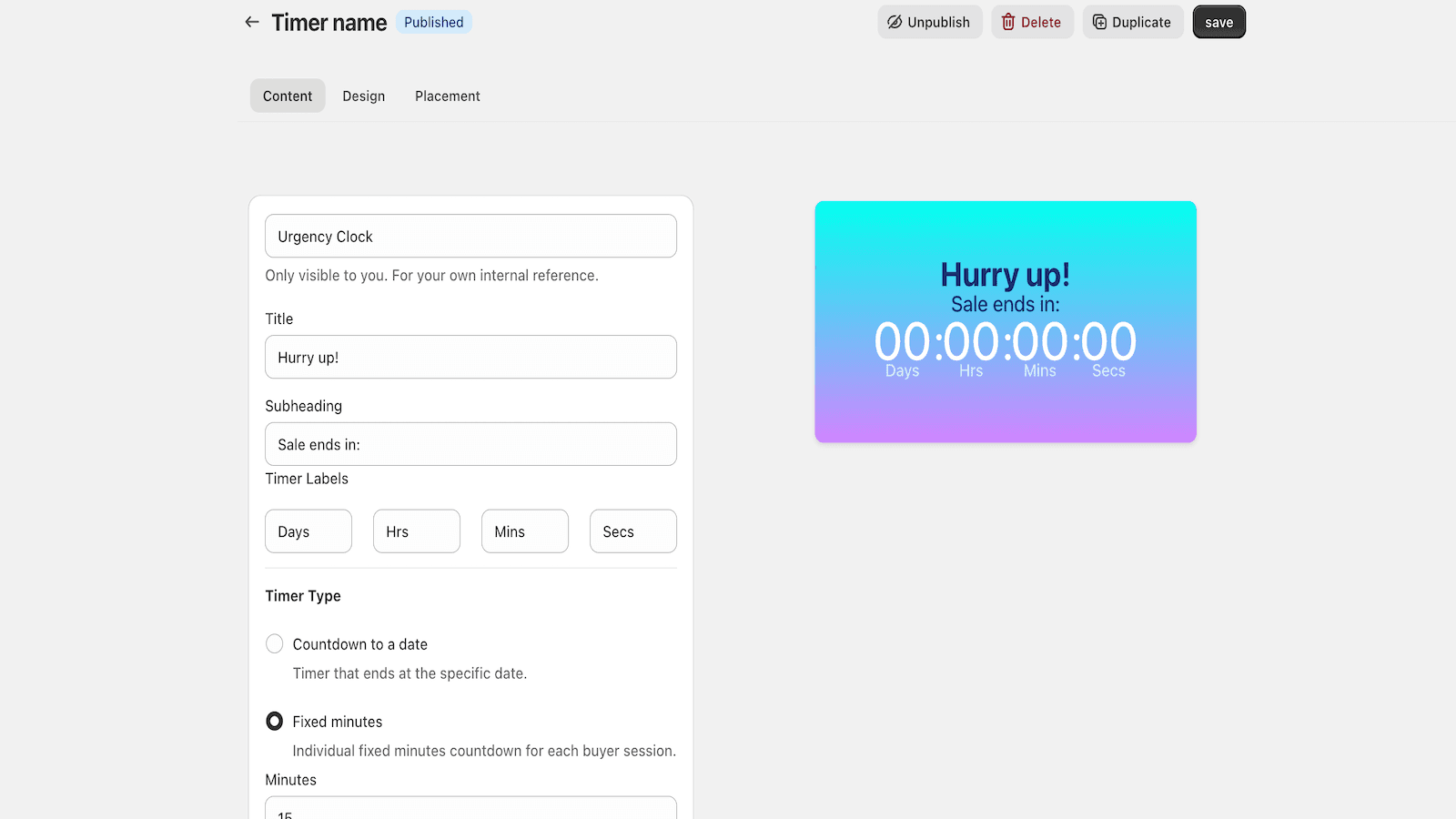This screenshot has width=1456, height=819.
Task: Click the Unpublish eye-slash icon
Action: (x=895, y=22)
